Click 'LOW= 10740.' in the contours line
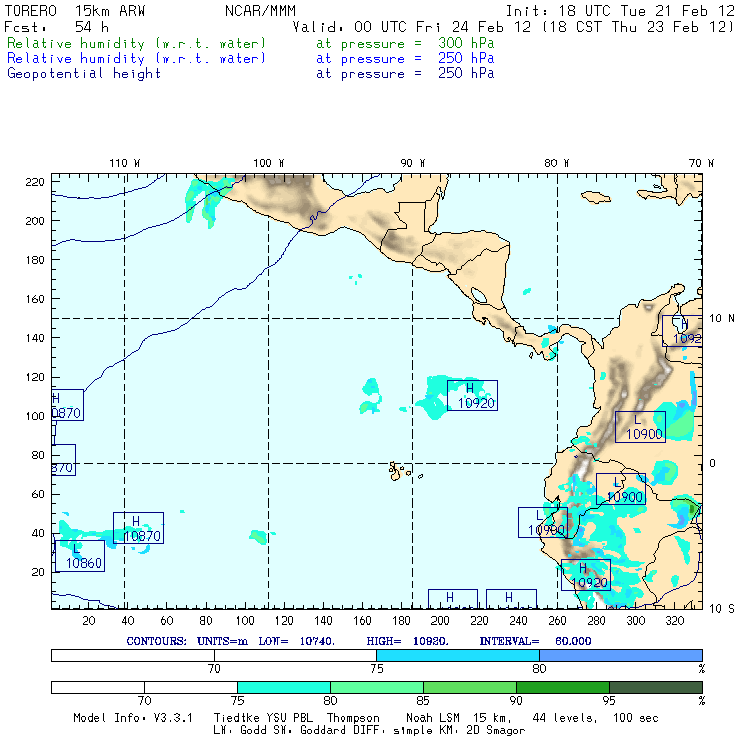 pyautogui.click(x=296, y=641)
